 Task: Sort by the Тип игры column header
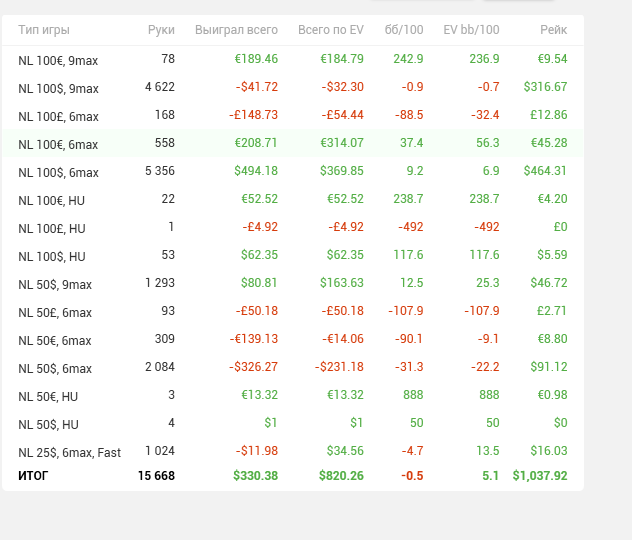[43, 31]
